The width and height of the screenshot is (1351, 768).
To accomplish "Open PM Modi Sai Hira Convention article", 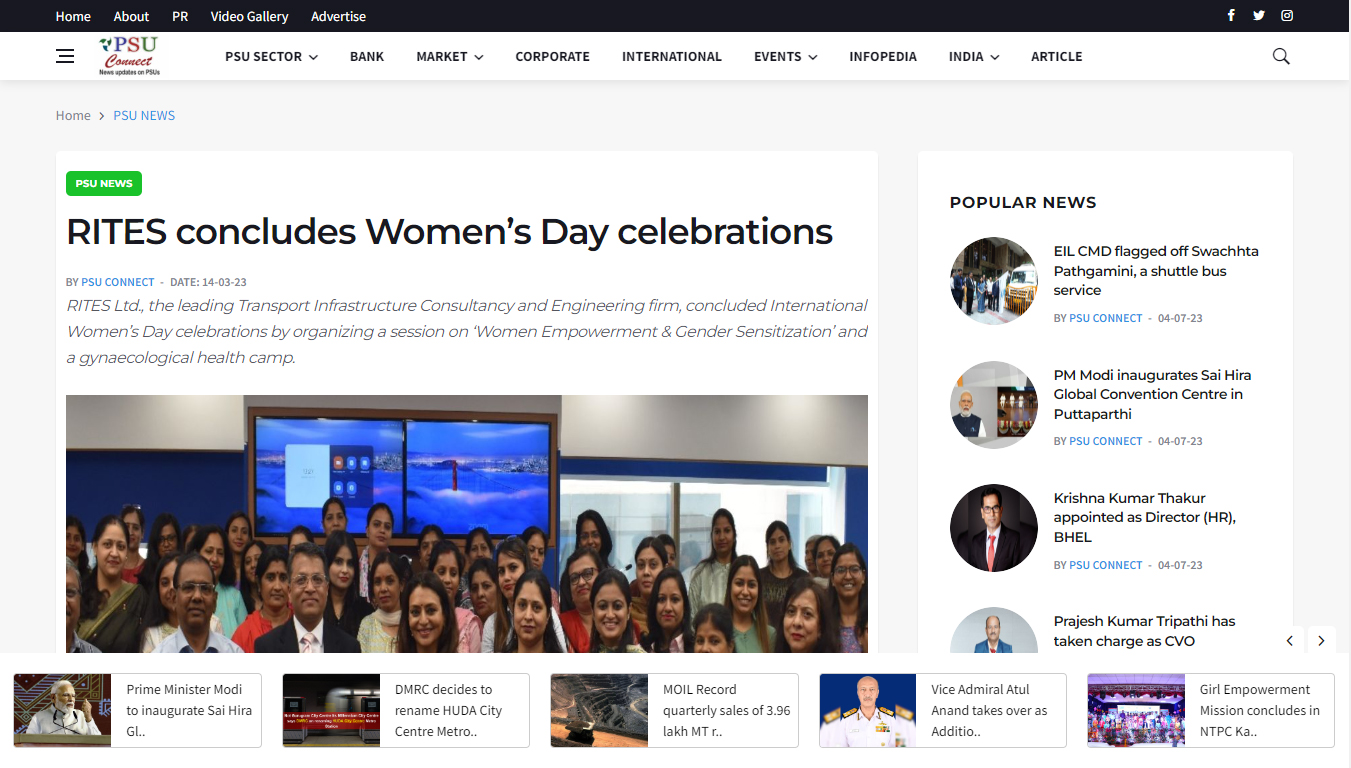I will (x=1152, y=394).
